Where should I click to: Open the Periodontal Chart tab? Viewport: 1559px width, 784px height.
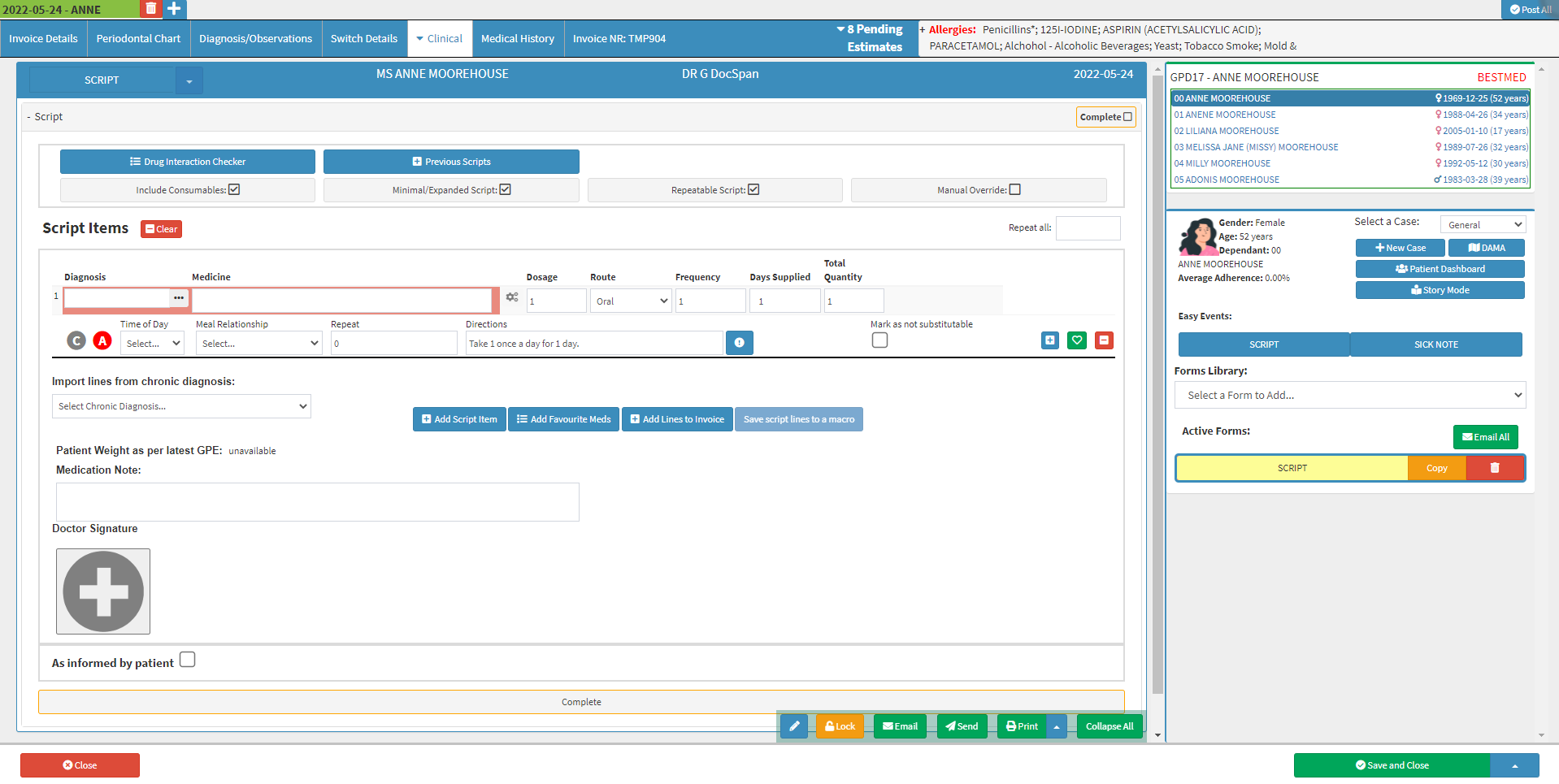coord(138,39)
